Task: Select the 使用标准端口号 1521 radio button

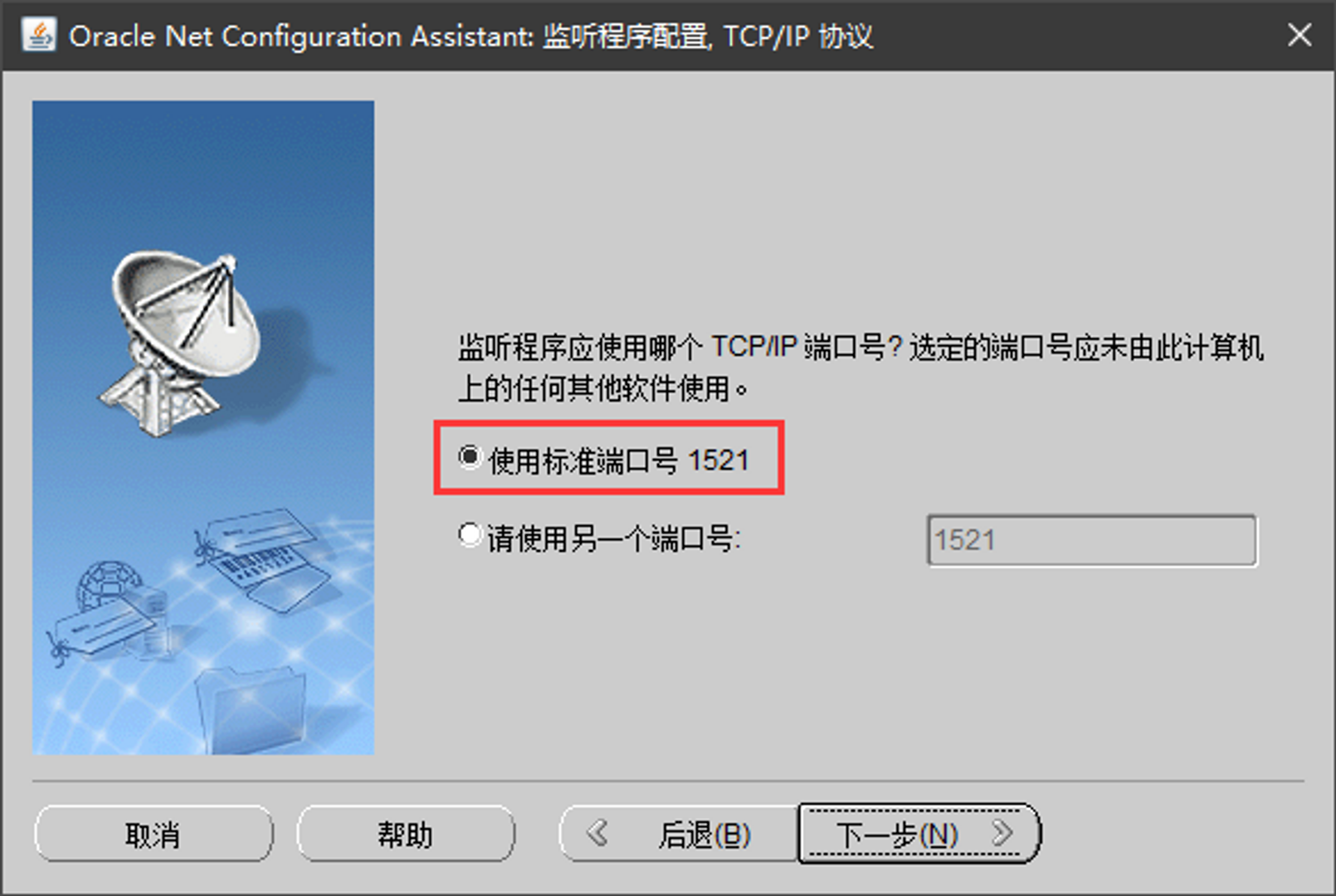Action: (x=470, y=457)
